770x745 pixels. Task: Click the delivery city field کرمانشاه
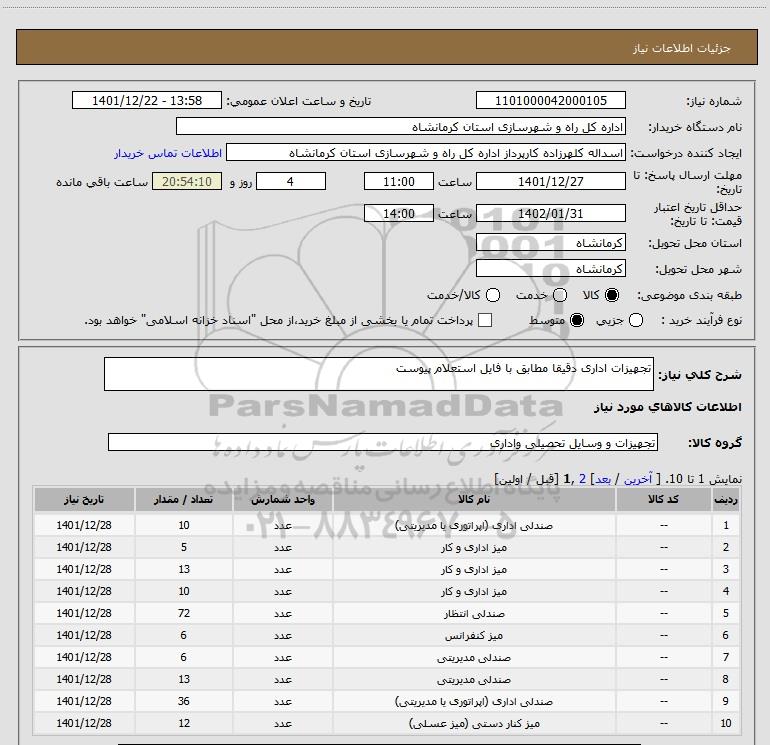(x=550, y=268)
